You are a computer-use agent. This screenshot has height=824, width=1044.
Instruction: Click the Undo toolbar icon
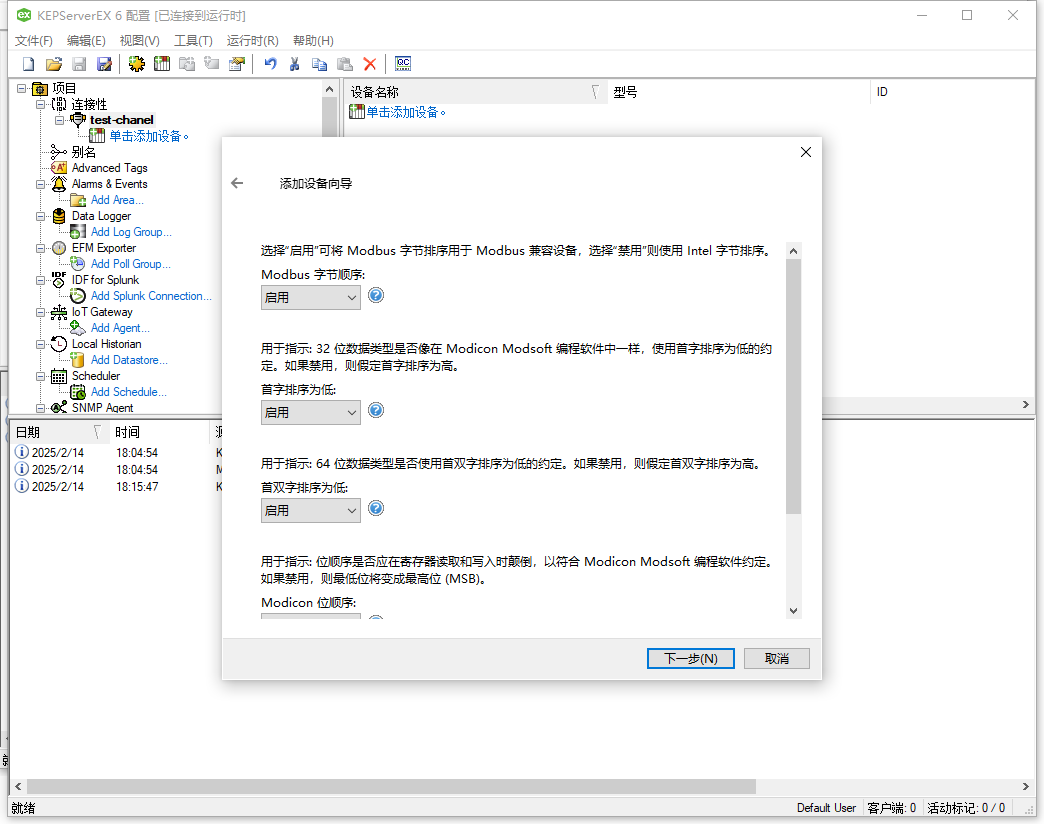(270, 64)
